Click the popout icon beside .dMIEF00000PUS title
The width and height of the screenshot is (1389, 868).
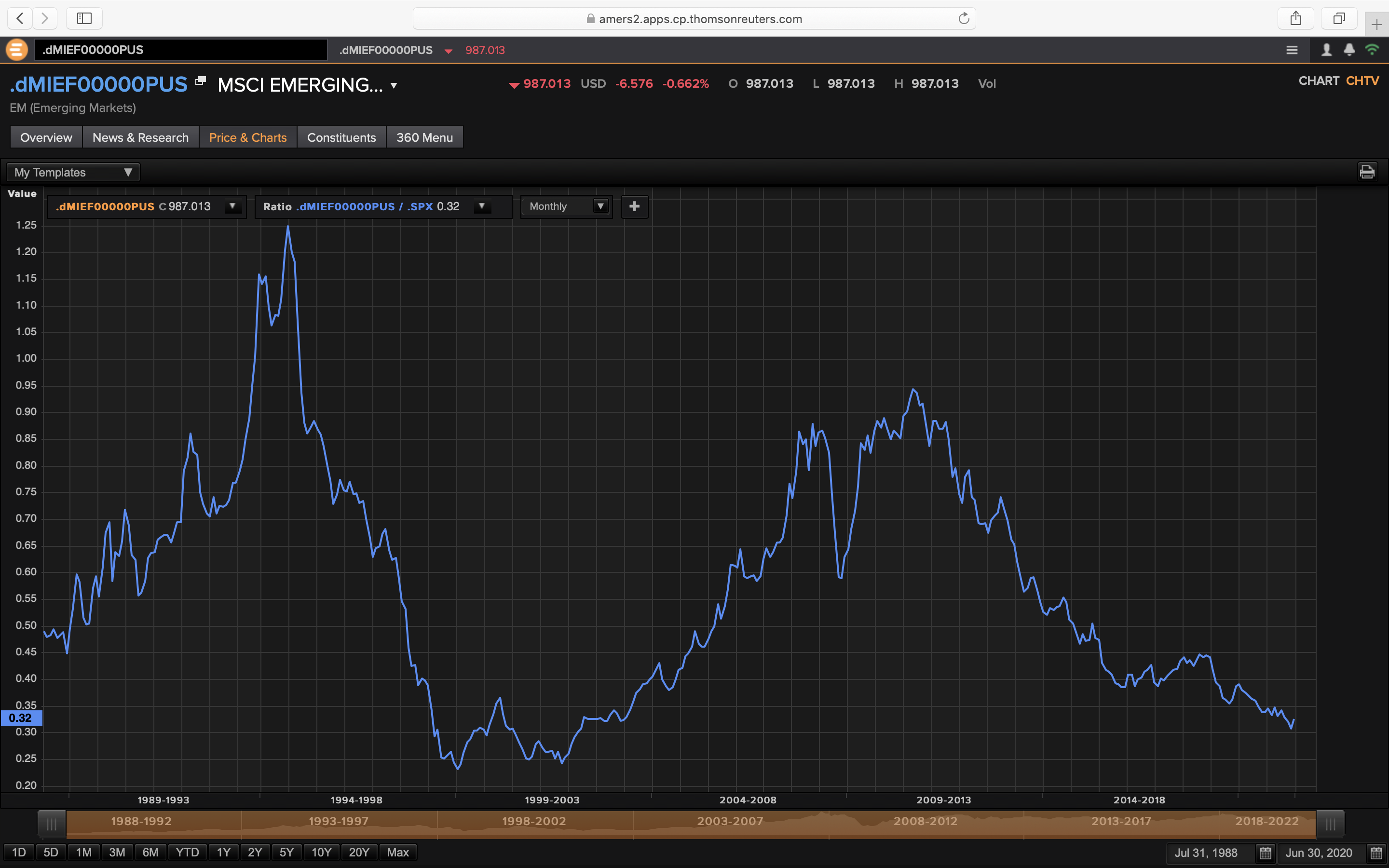[x=200, y=81]
